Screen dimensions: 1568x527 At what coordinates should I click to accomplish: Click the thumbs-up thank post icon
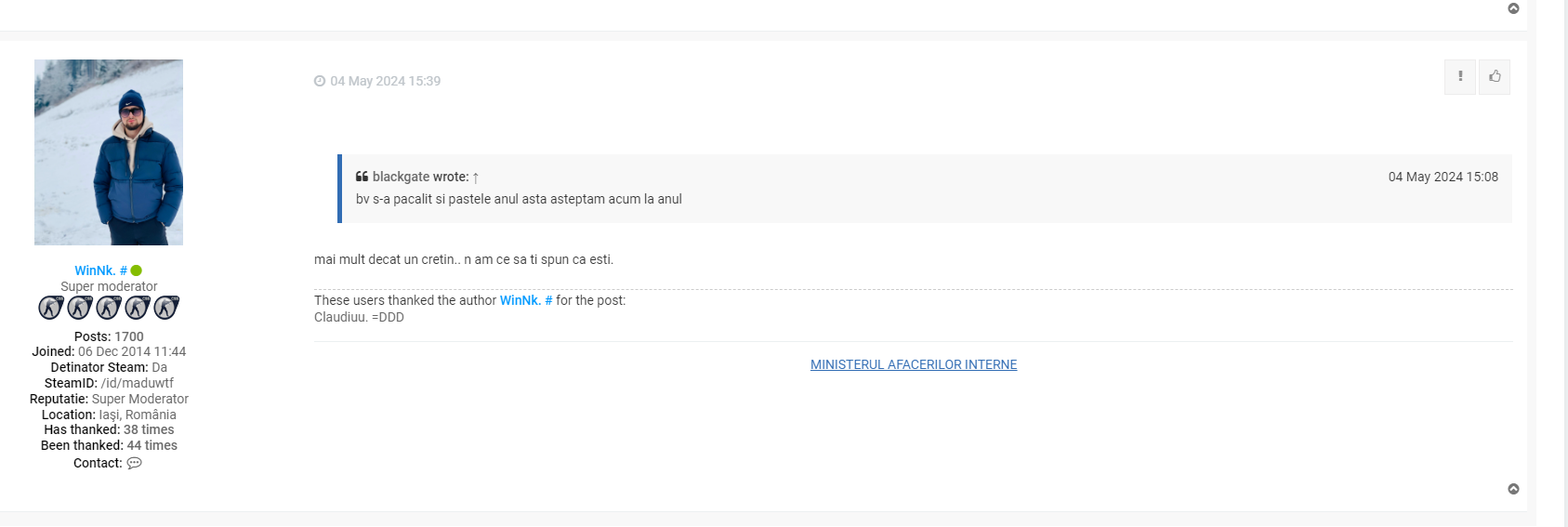point(1495,77)
